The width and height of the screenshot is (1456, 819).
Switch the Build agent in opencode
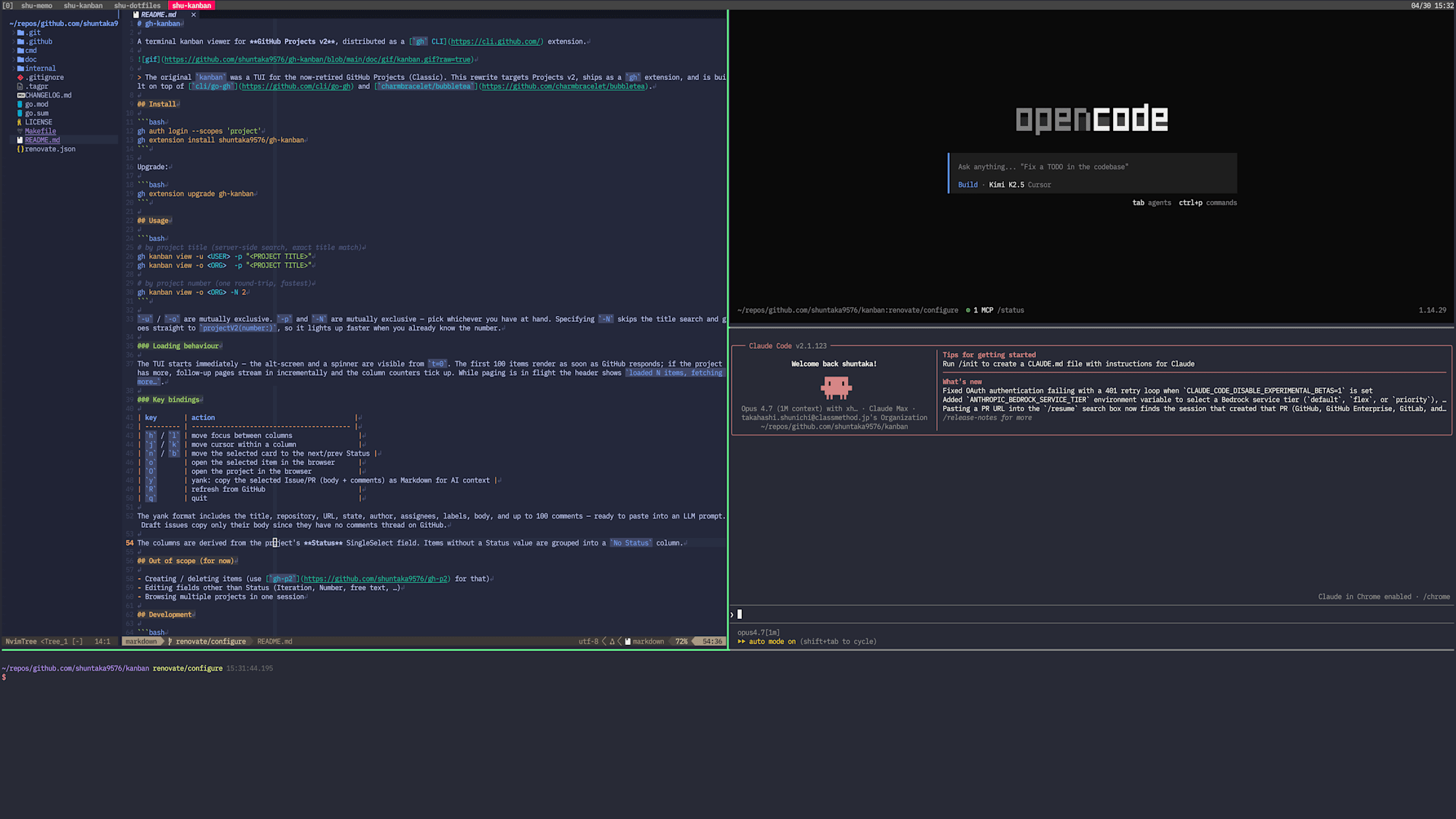pyautogui.click(x=968, y=185)
